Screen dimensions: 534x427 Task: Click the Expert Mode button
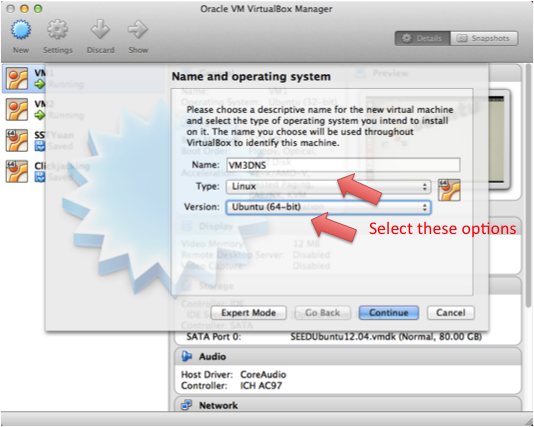pyautogui.click(x=249, y=313)
